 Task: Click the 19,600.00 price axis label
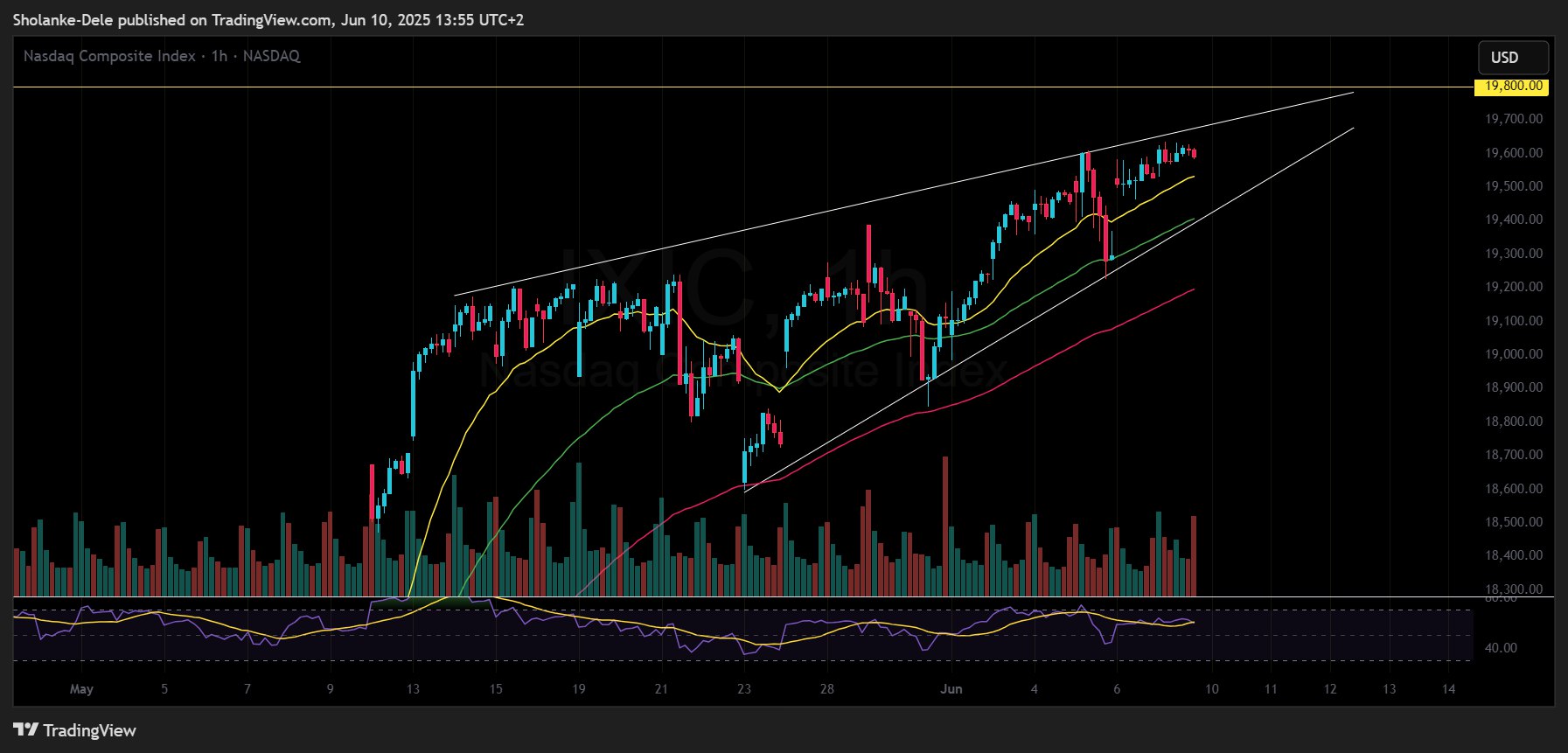point(1514,153)
